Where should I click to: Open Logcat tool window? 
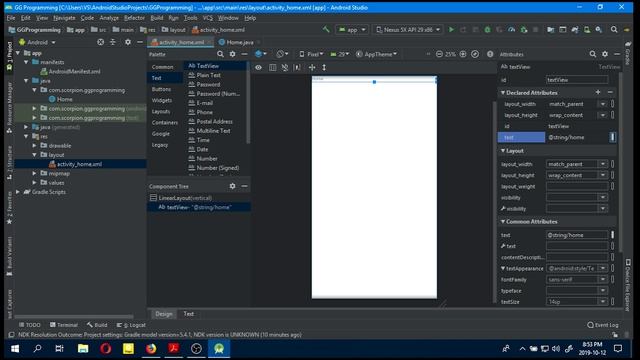(x=132, y=325)
